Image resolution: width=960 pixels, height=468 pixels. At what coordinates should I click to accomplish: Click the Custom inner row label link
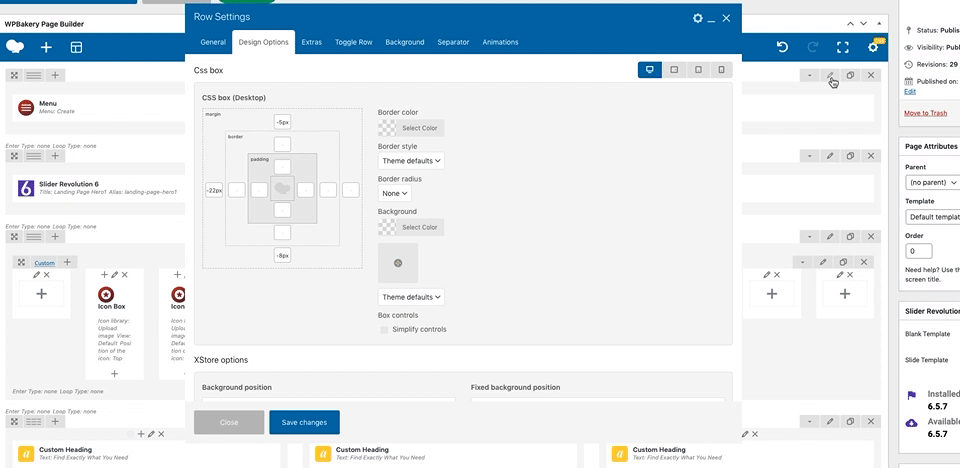pyautogui.click(x=44, y=263)
